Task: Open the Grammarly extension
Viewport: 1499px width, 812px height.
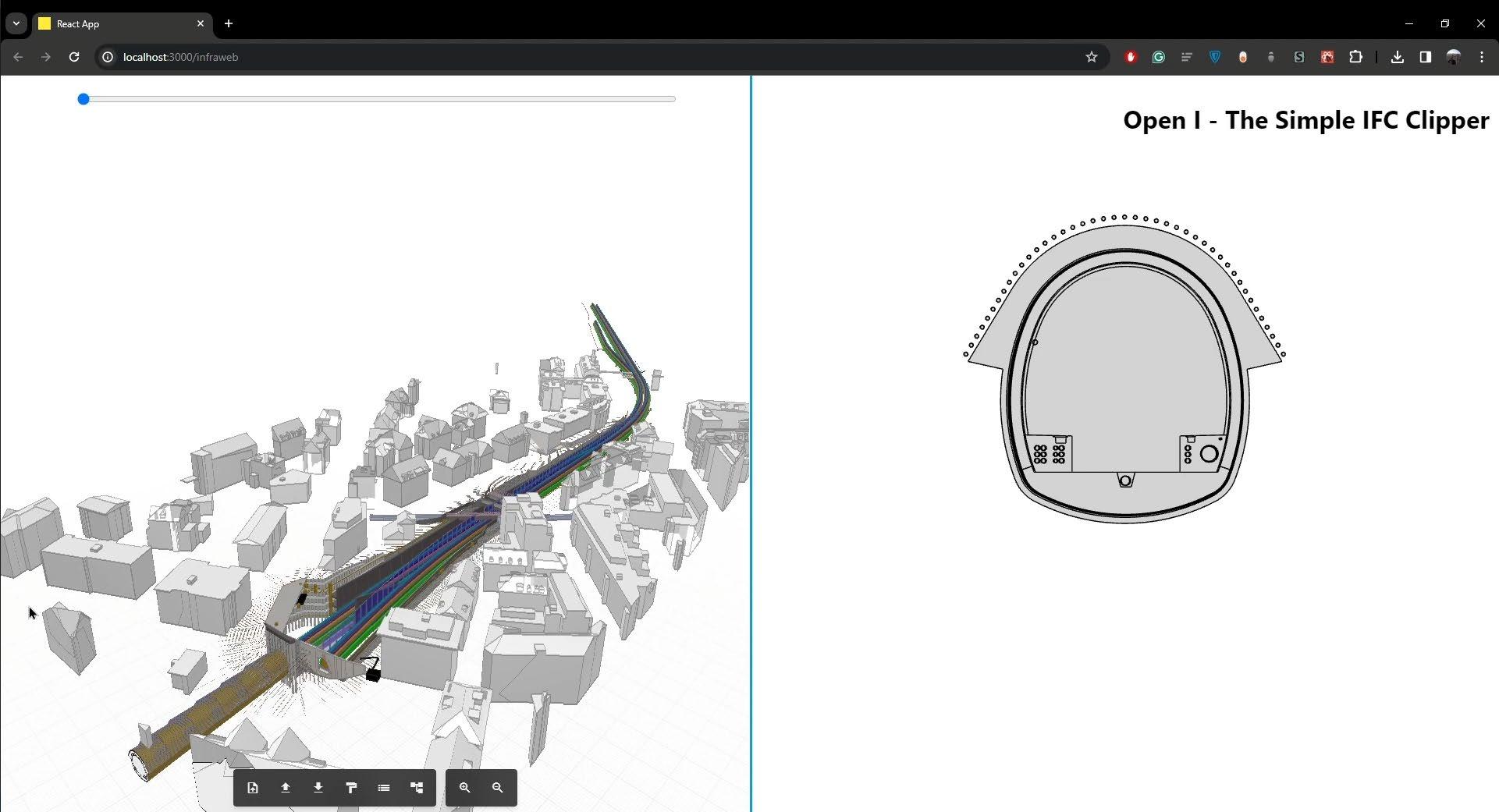Action: tap(1159, 57)
